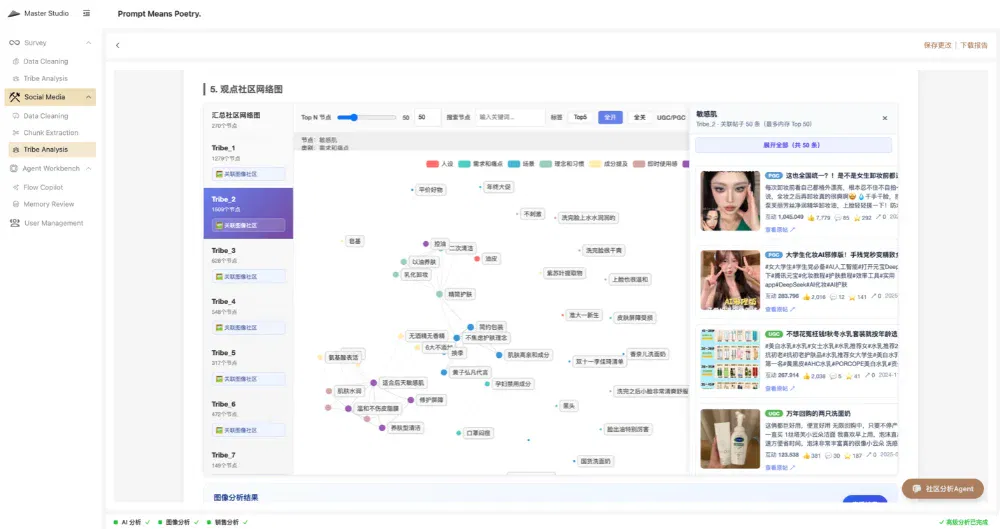This screenshot has height=529, width=1000.
Task: Click the Top N number input field
Action: 427,117
